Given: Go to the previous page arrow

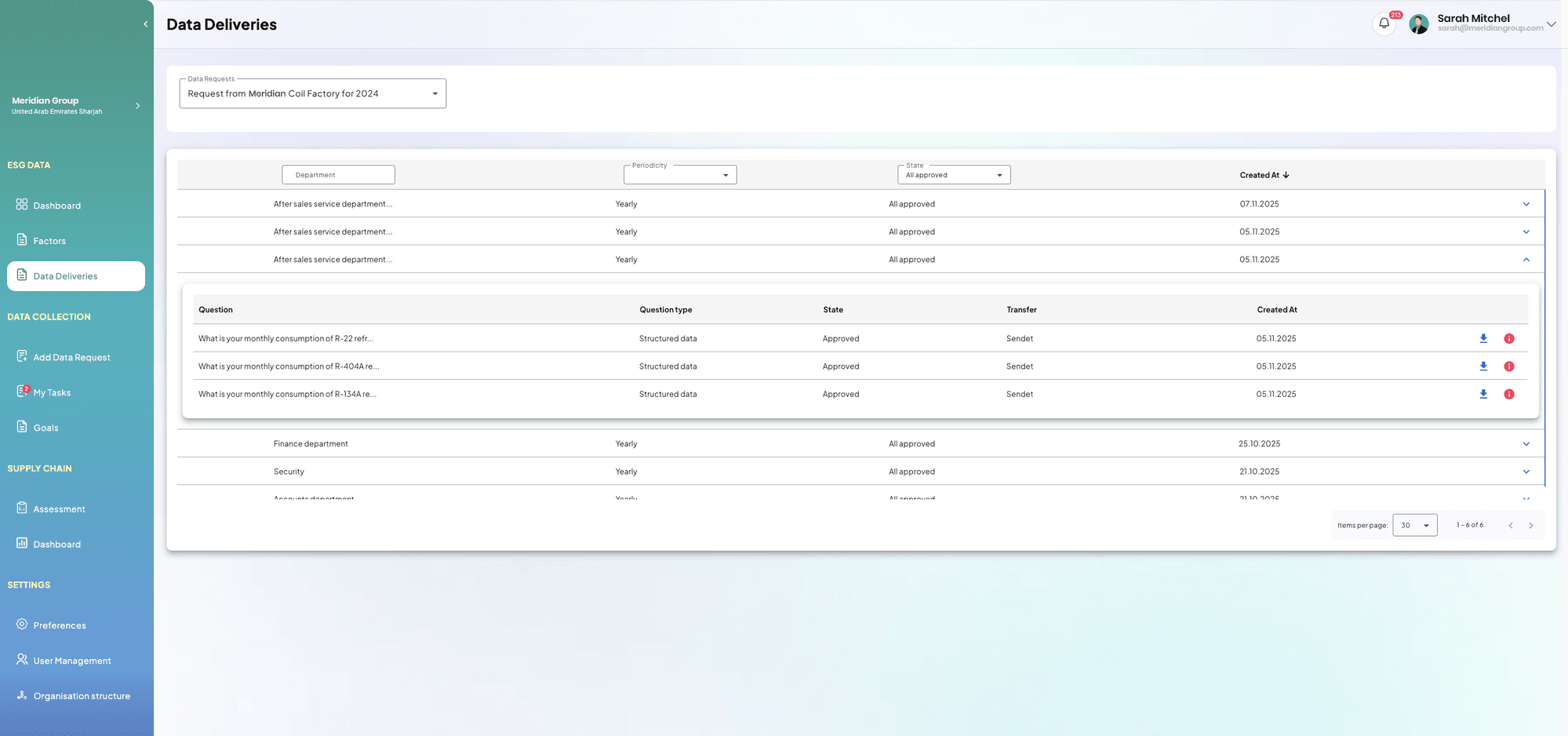Looking at the screenshot, I should (1511, 526).
